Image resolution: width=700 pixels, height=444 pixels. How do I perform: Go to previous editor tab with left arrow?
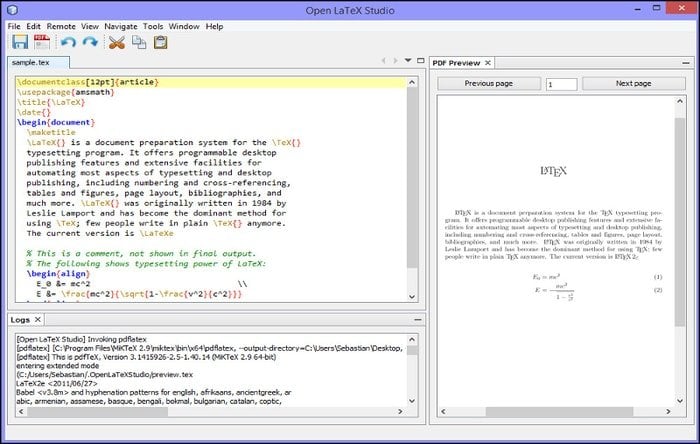coord(383,61)
